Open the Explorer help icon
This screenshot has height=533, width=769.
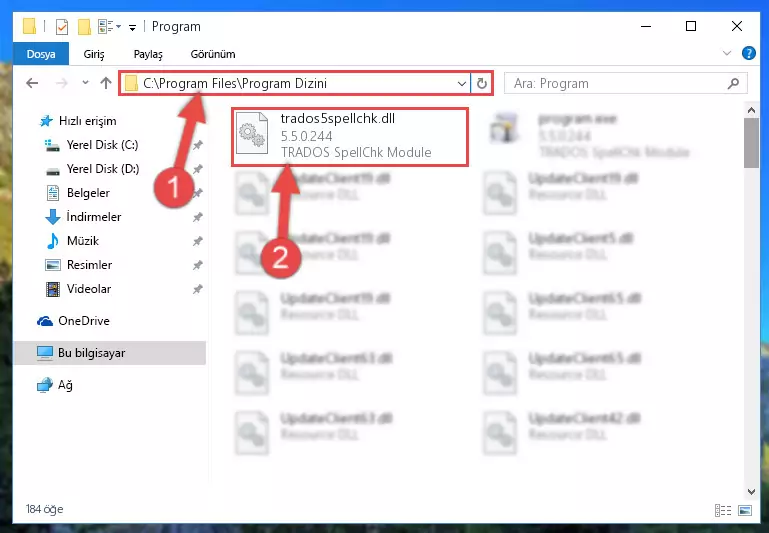pyautogui.click(x=748, y=53)
